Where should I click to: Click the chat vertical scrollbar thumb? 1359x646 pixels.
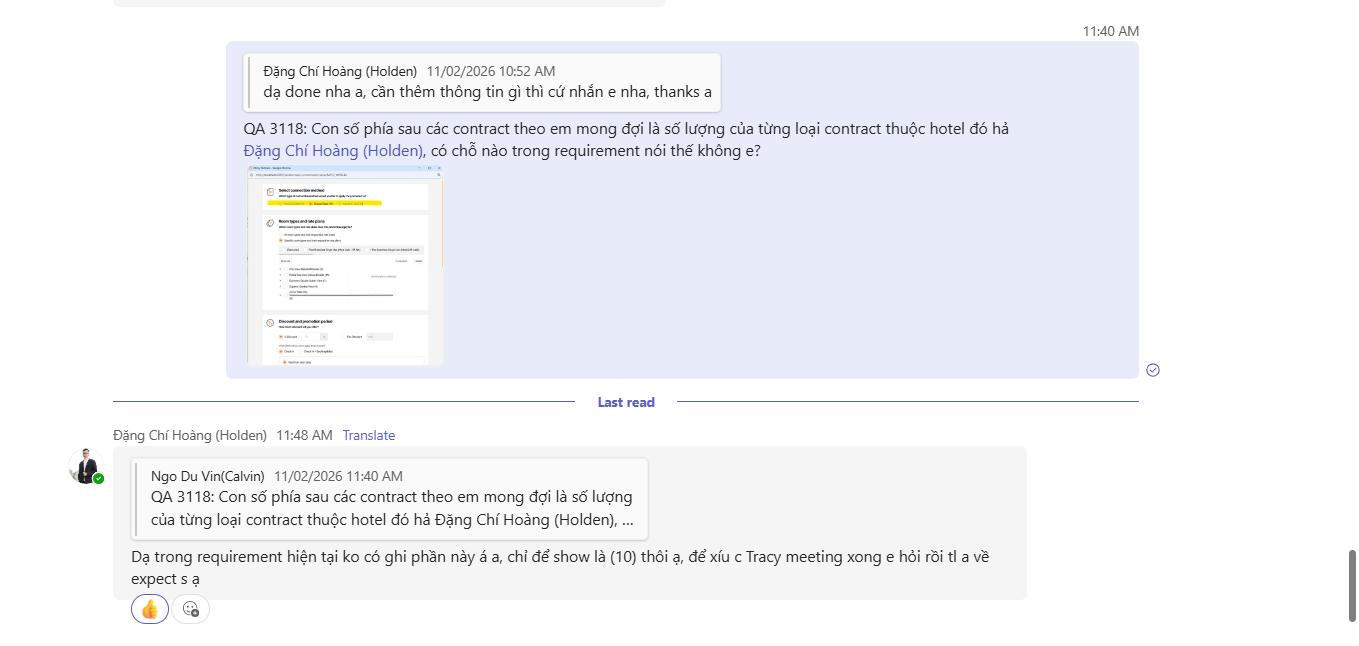[x=1352, y=585]
